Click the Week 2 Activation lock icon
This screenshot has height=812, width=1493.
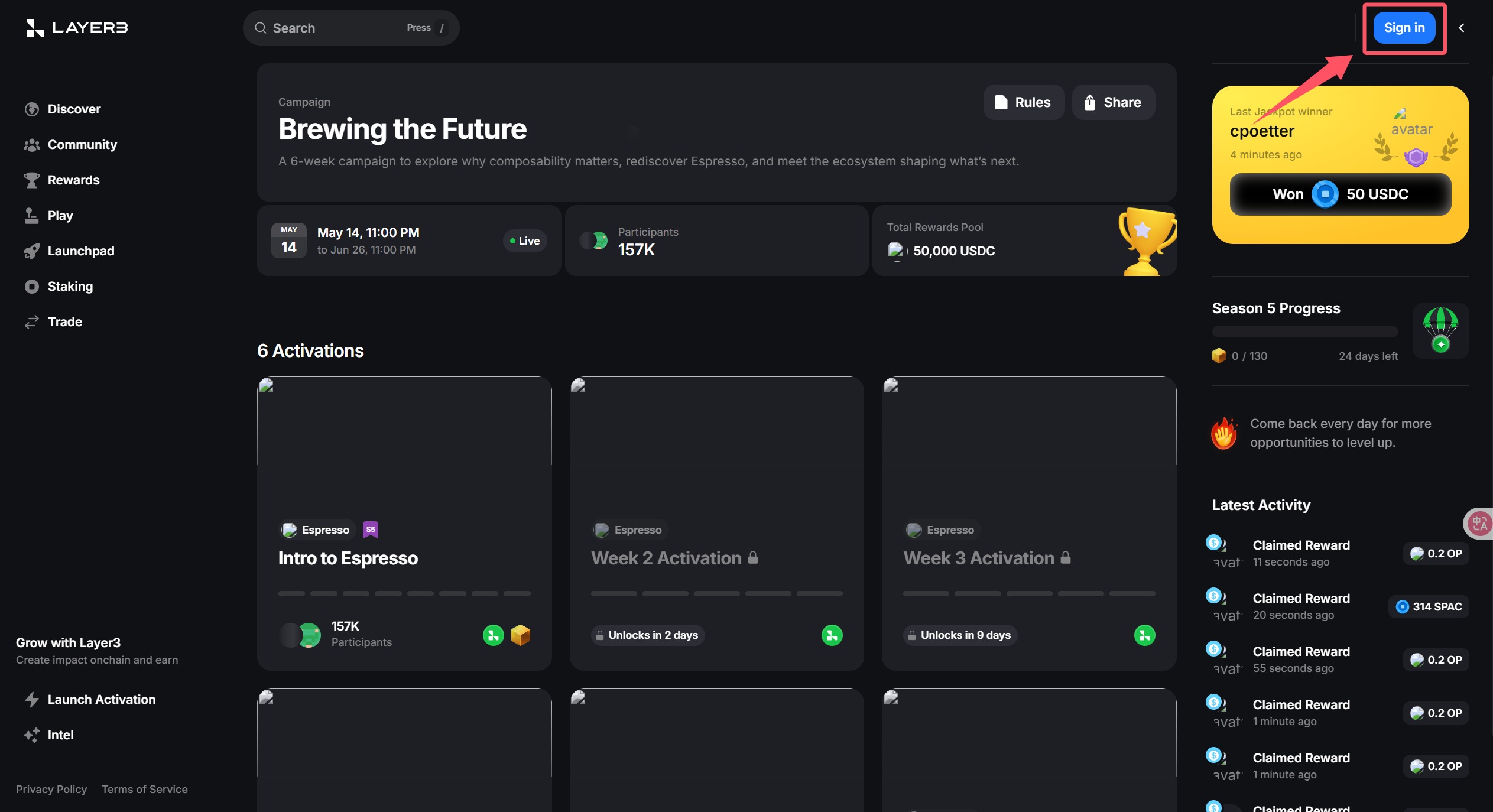(753, 557)
